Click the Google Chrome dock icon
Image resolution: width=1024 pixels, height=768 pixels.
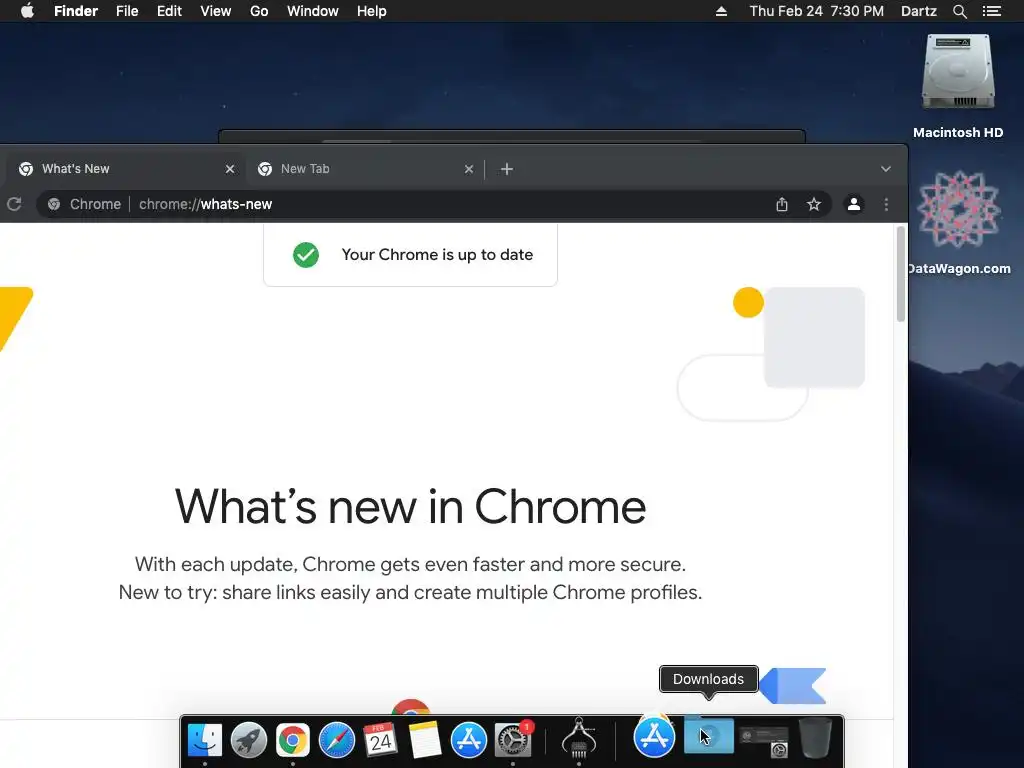[293, 740]
